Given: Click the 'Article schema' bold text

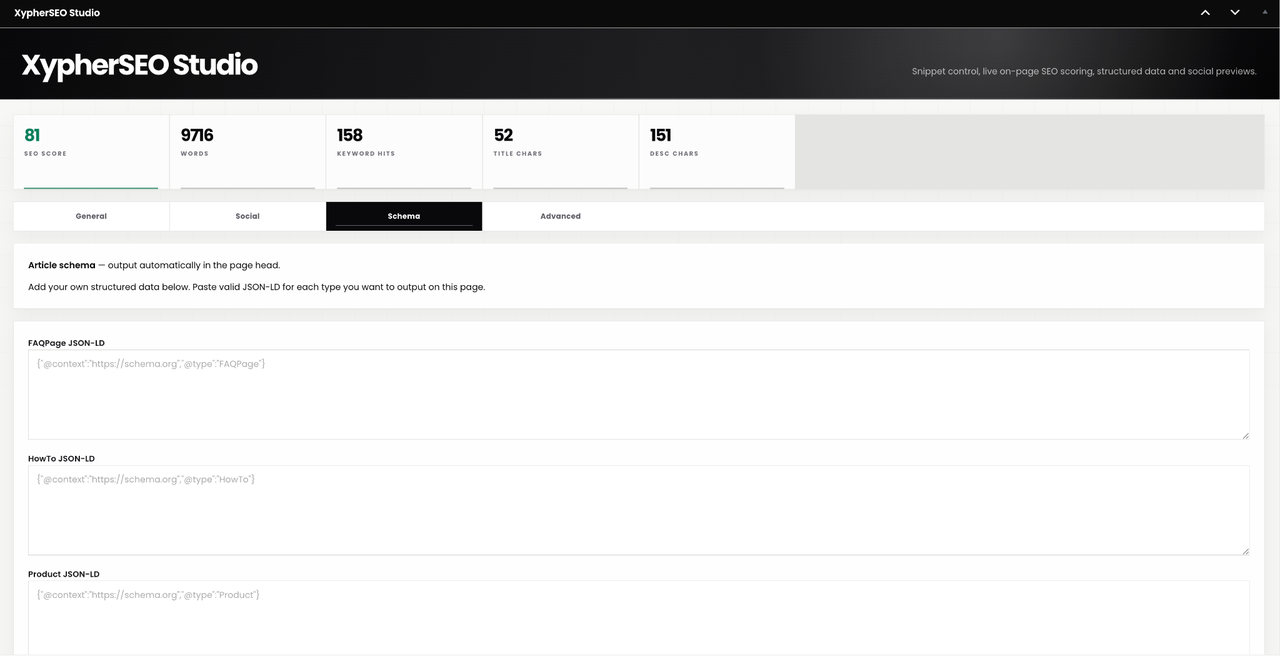Looking at the screenshot, I should (62, 265).
